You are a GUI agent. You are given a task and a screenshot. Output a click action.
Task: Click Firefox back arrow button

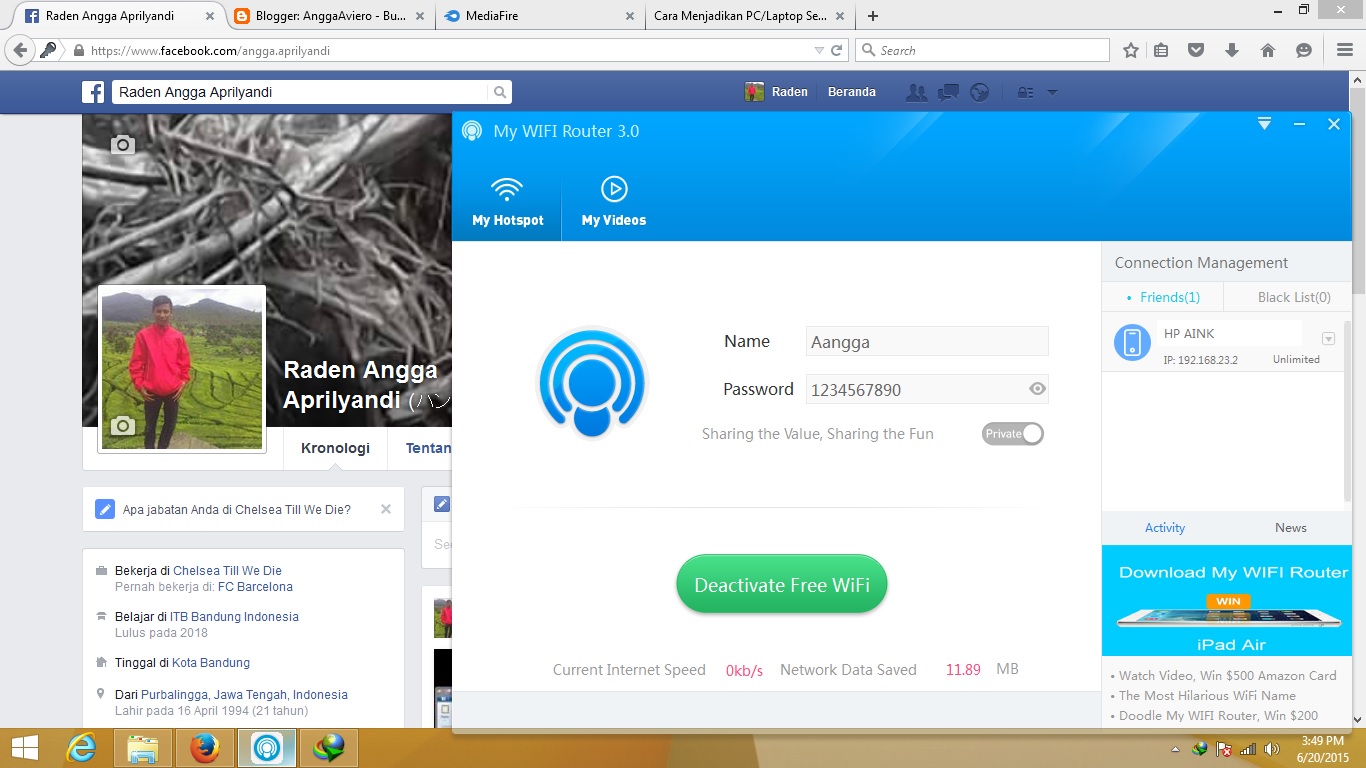[x=19, y=50]
